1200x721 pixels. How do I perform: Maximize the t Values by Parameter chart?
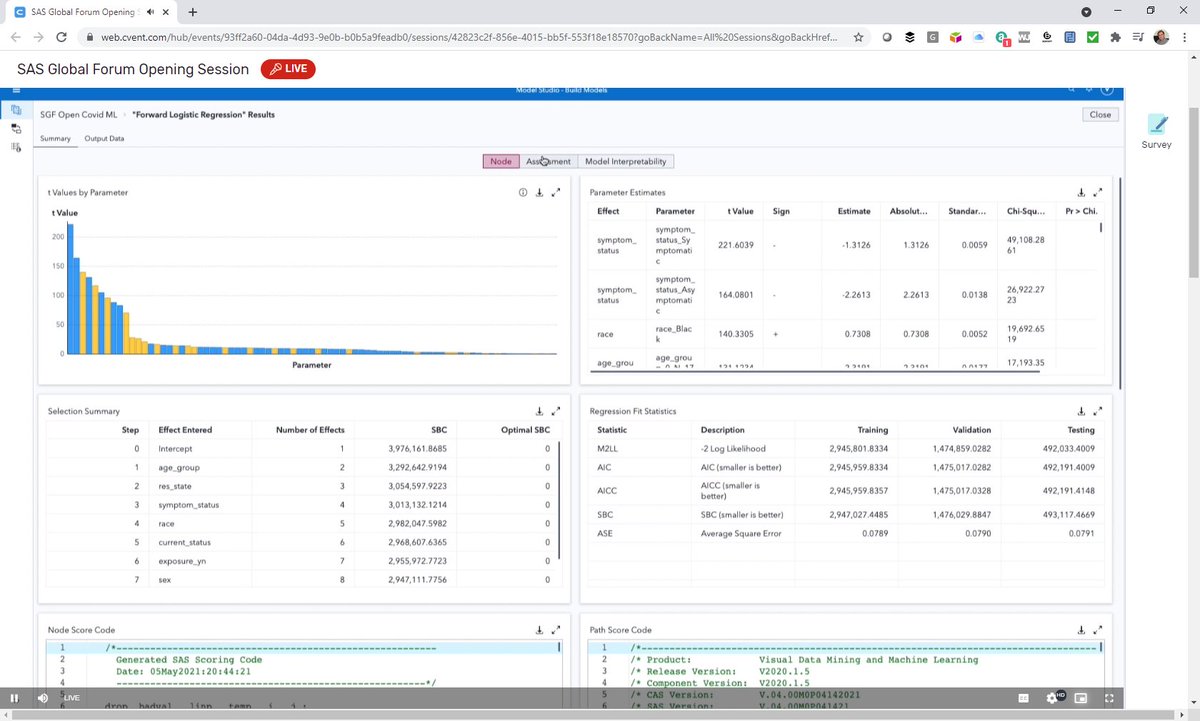pos(556,192)
